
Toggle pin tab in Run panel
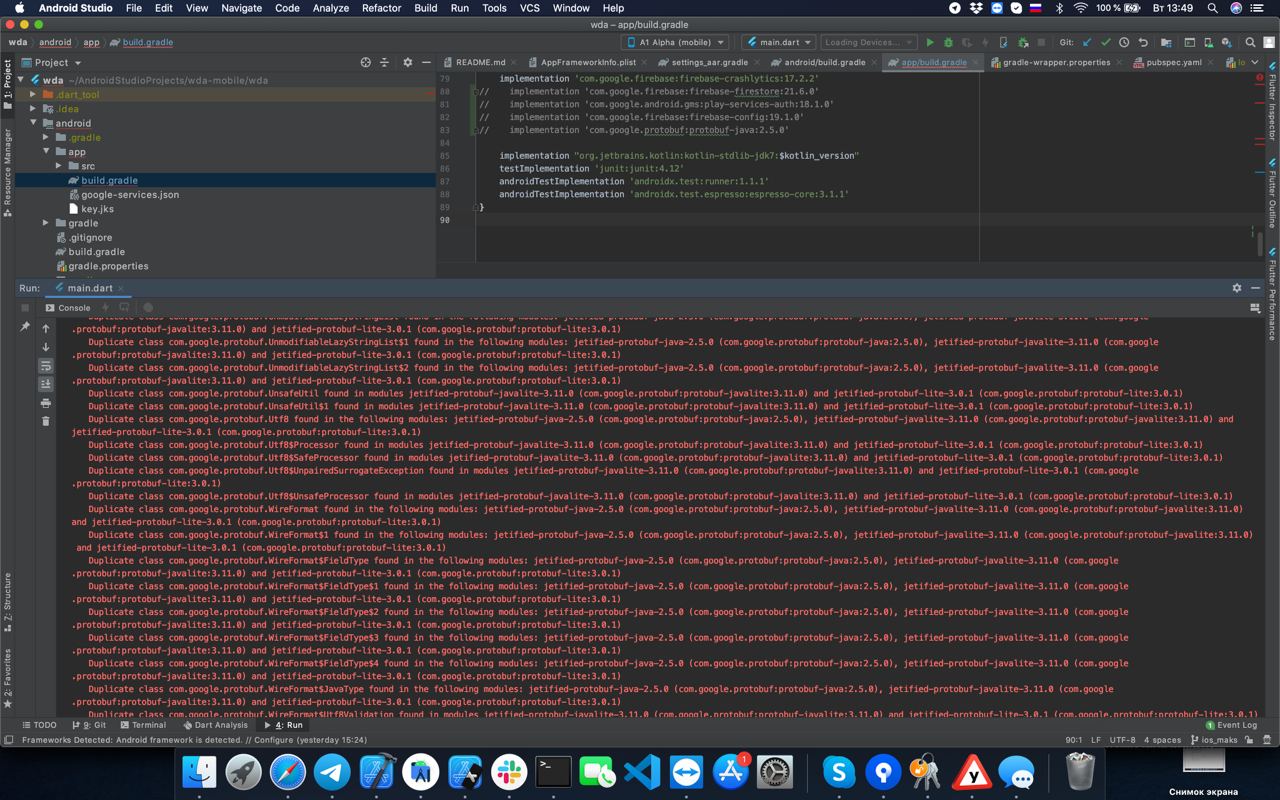pos(25,327)
